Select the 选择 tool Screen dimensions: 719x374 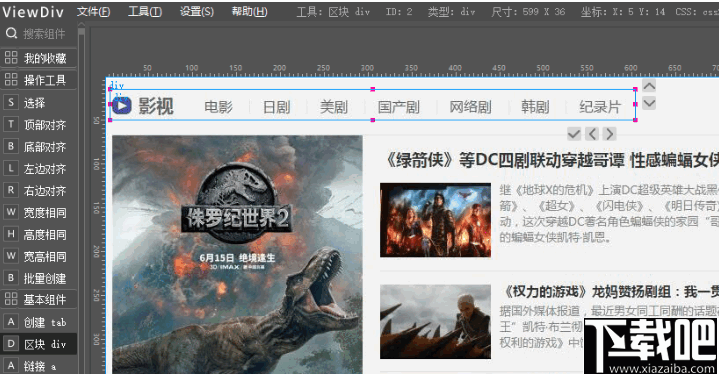pos(39,103)
